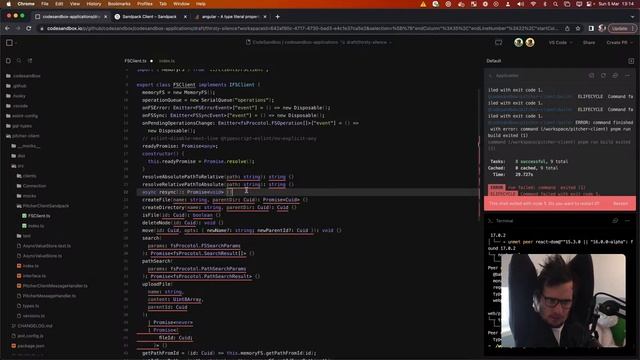Image resolution: width=640 pixels, height=360 pixels.
Task: Expand the Connection folder
Action: pos(31,186)
